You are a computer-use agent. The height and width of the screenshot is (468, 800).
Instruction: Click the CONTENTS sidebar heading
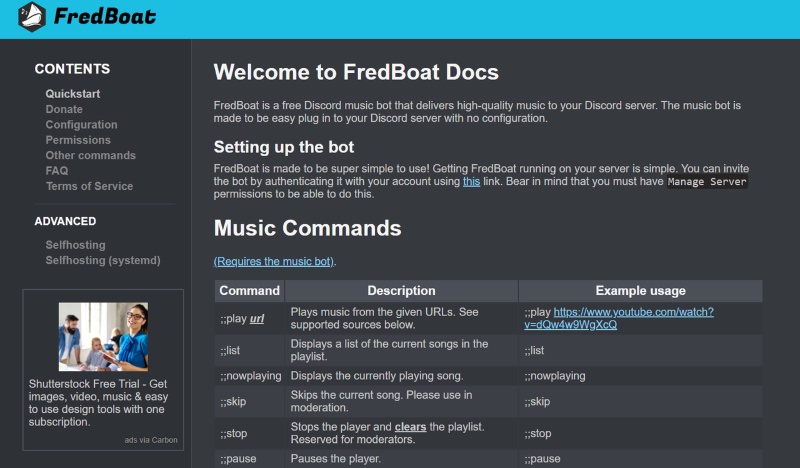tap(72, 69)
